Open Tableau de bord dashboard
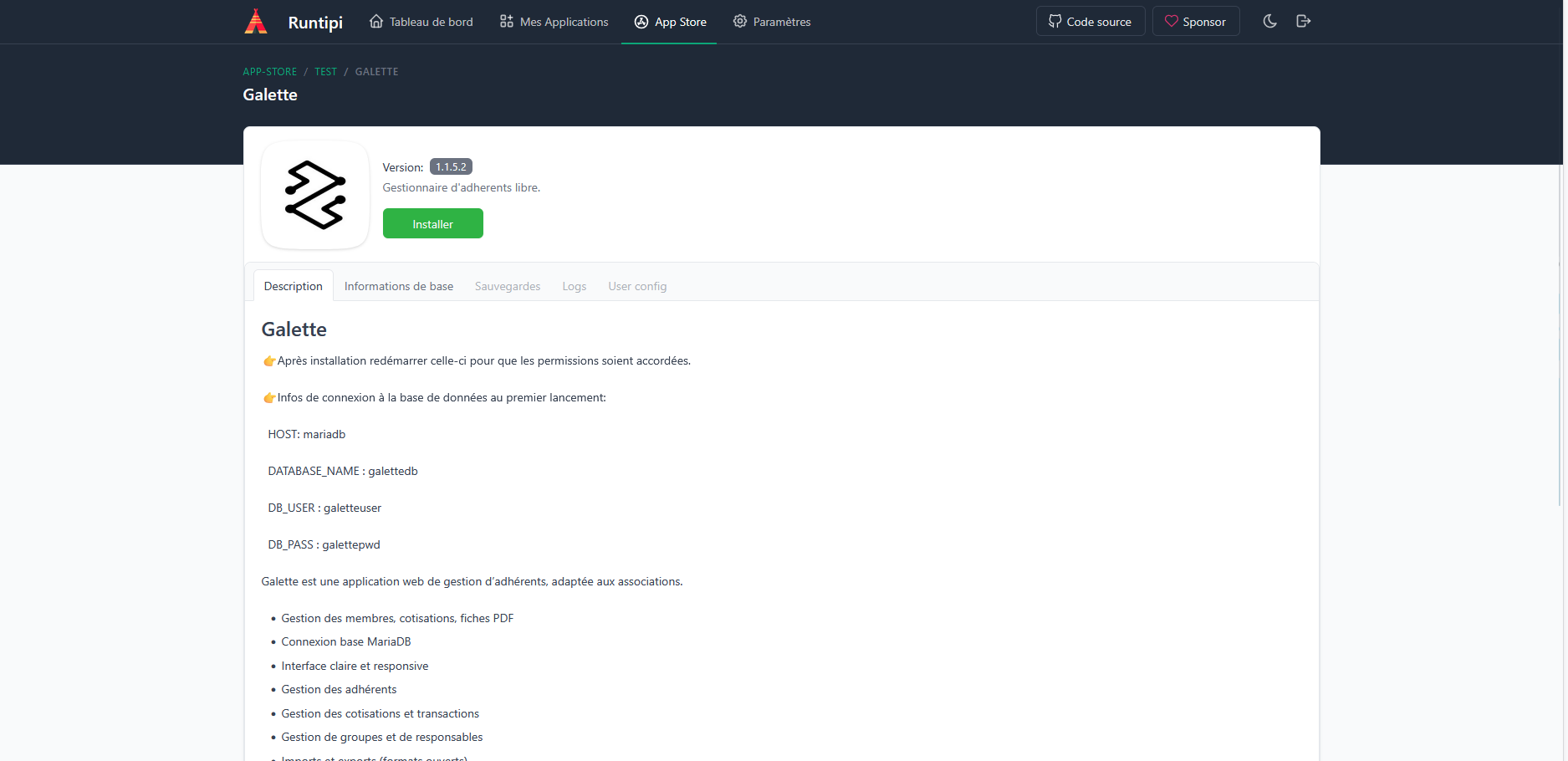The width and height of the screenshot is (1568, 761). pyautogui.click(x=421, y=22)
